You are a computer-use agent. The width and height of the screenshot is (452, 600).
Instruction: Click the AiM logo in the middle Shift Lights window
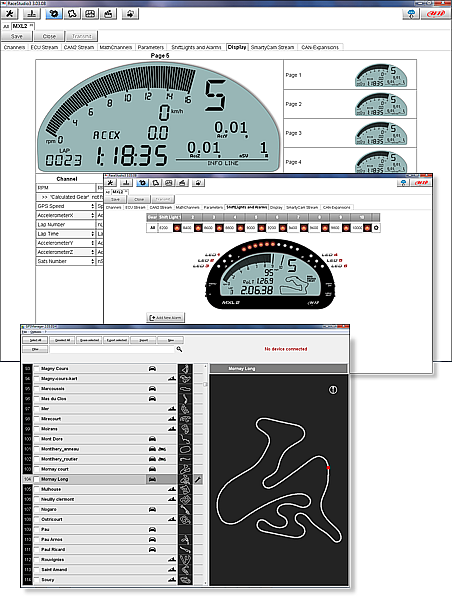click(x=421, y=183)
